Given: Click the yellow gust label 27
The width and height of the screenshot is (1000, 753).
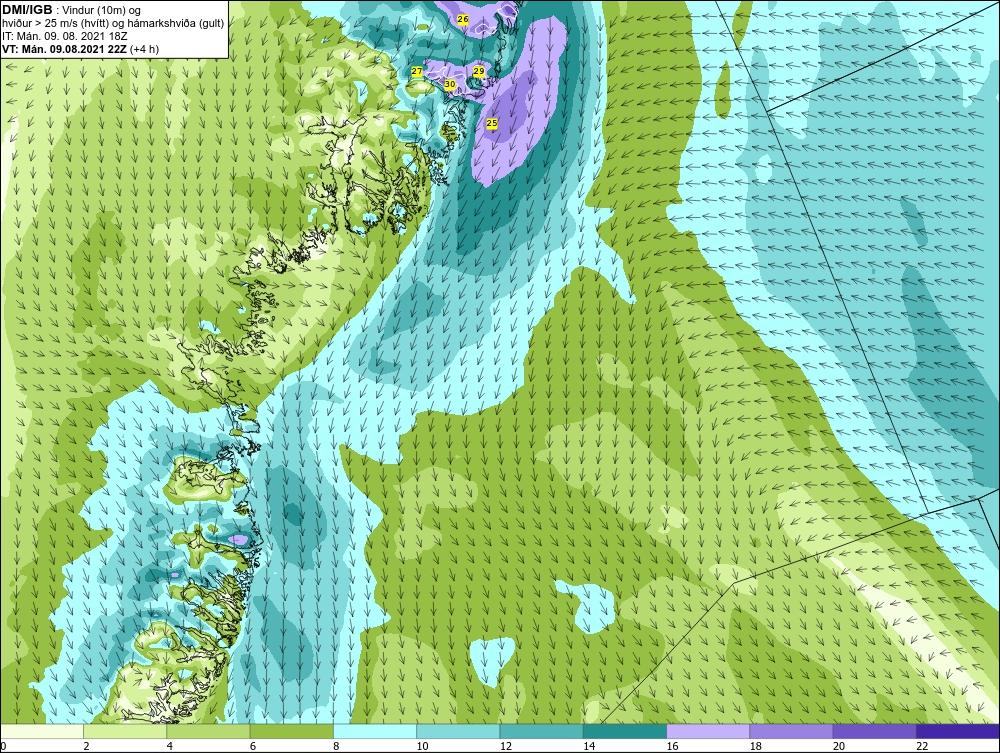Looking at the screenshot, I should (416, 71).
